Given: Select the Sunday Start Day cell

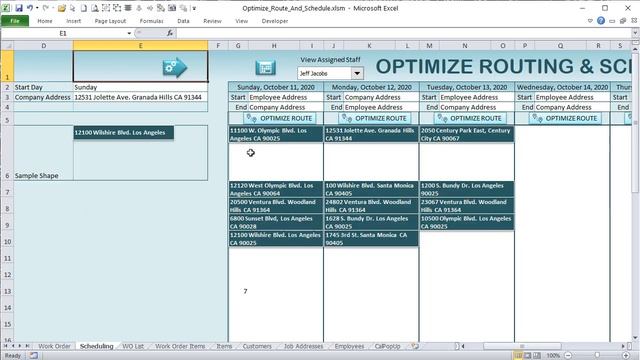Looking at the screenshot, I should [140, 87].
